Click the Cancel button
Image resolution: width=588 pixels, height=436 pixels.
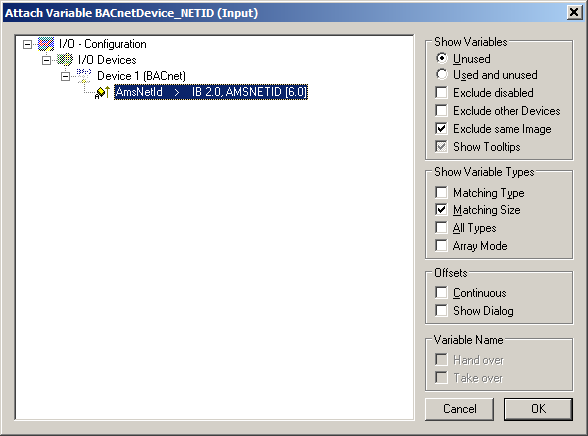459,409
